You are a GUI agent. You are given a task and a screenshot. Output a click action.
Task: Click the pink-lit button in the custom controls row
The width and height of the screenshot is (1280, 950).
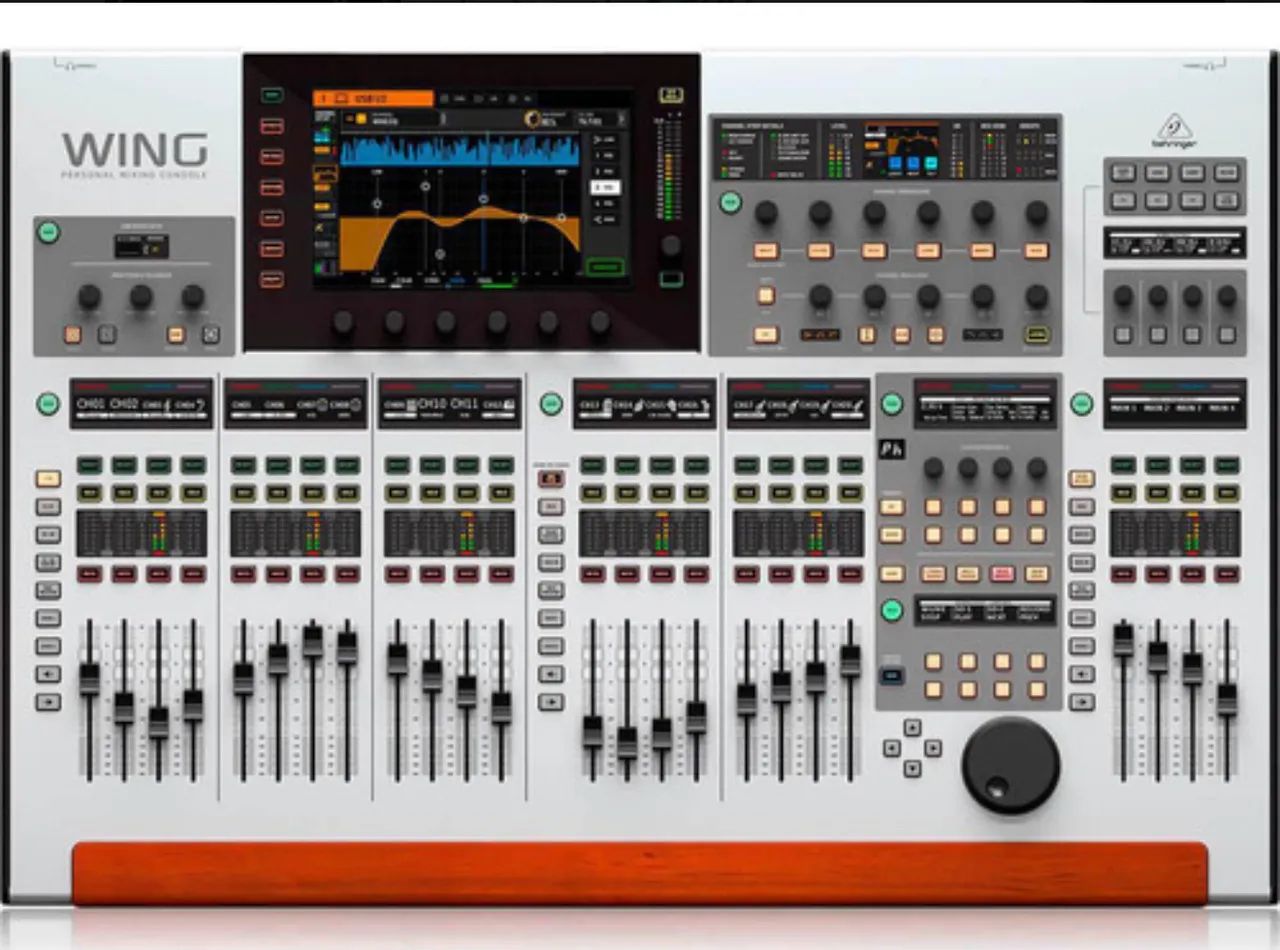coord(1002,574)
